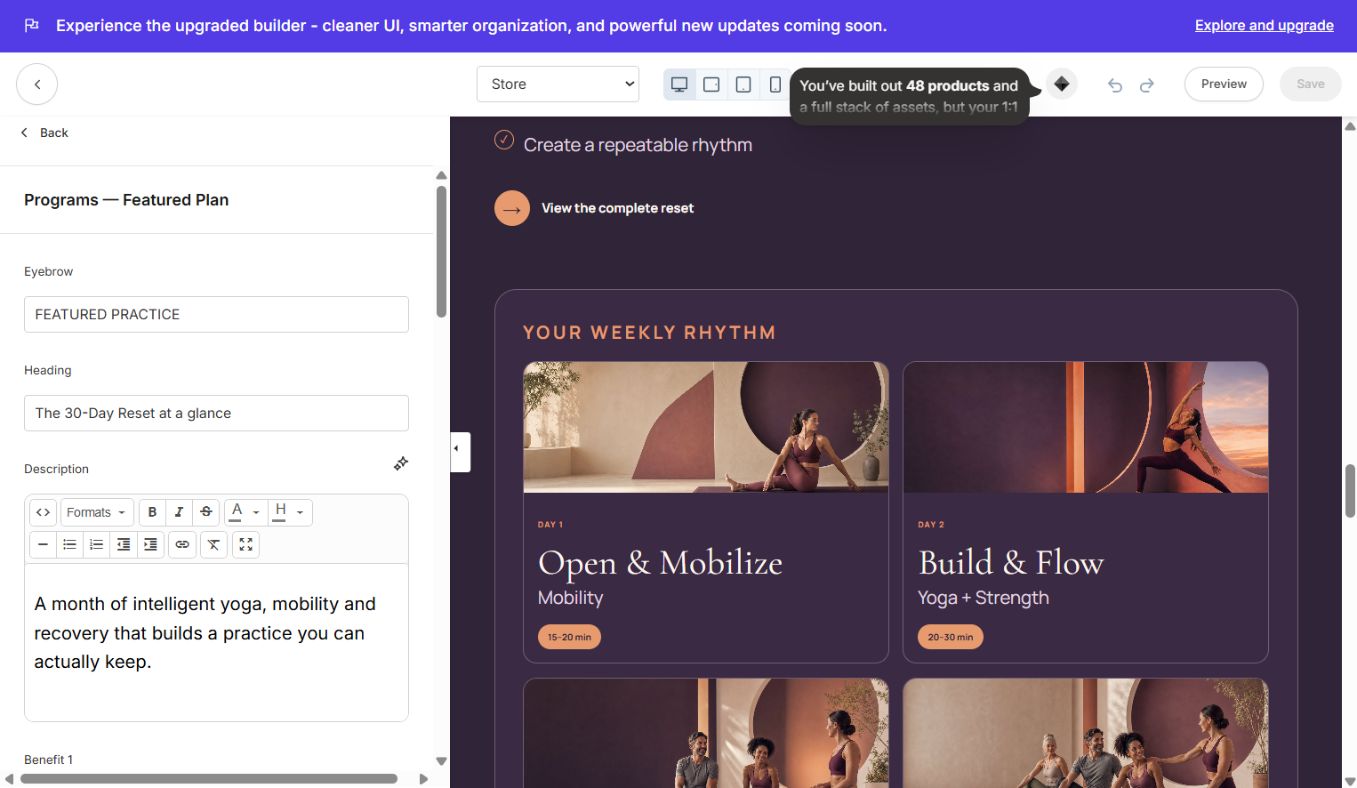Screen dimensions: 1357x788
Task: Click the Open & Mobilize card image
Action: (x=706, y=427)
